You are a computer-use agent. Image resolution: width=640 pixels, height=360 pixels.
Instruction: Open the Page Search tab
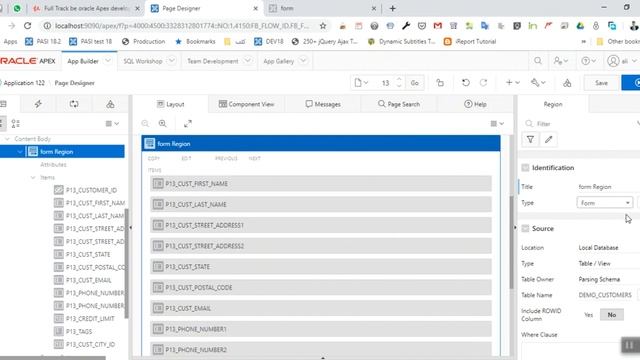pyautogui.click(x=399, y=104)
